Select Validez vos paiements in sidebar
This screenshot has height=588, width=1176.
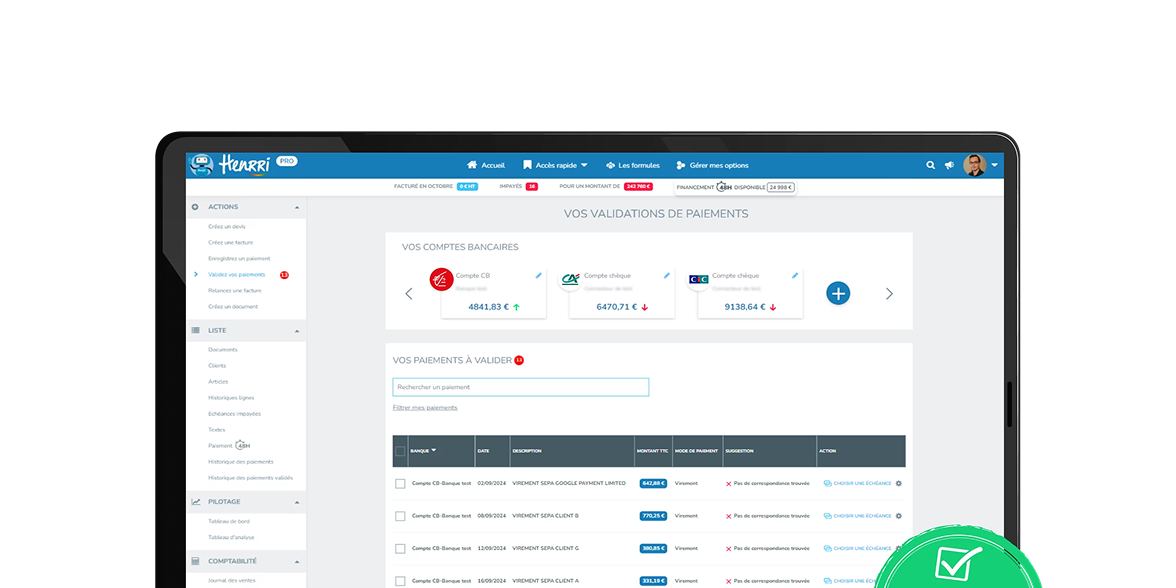(236, 274)
